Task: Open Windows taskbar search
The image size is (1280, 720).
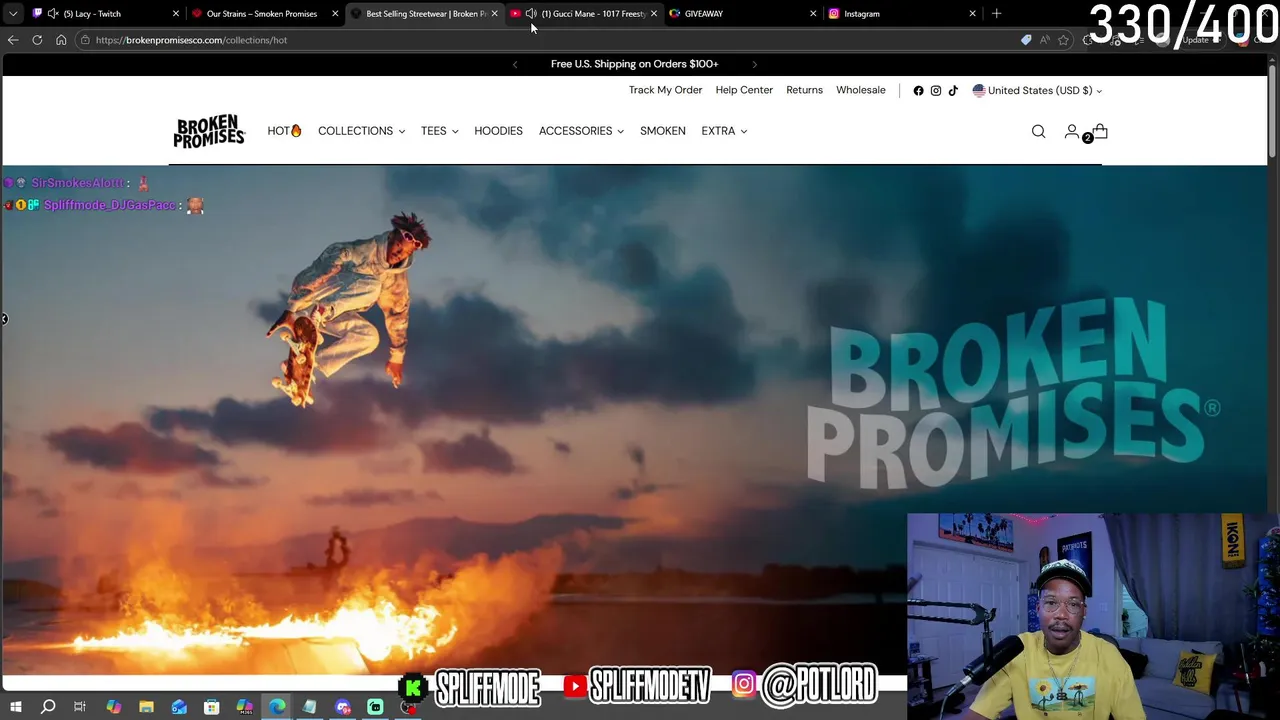Action: 48,707
